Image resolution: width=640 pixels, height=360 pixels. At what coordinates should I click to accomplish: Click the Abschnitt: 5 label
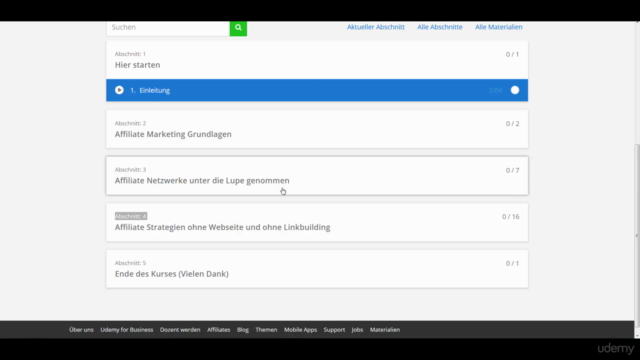pos(130,263)
